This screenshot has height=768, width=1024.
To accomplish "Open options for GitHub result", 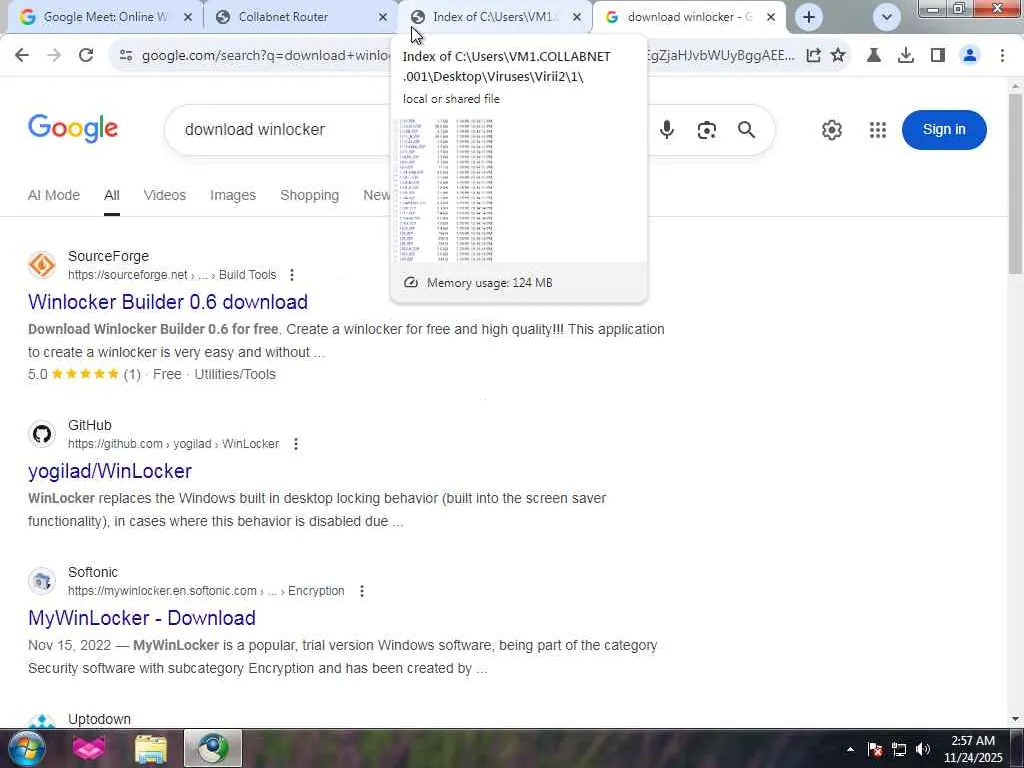I will click(x=296, y=444).
